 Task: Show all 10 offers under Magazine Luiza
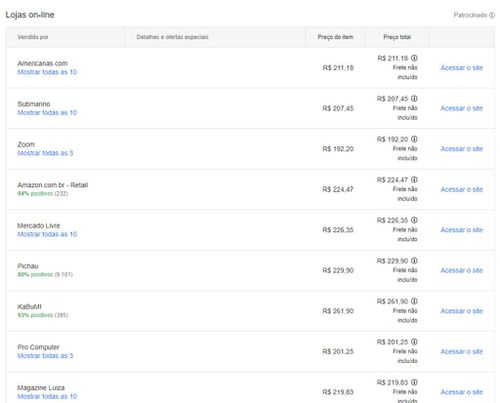47,396
